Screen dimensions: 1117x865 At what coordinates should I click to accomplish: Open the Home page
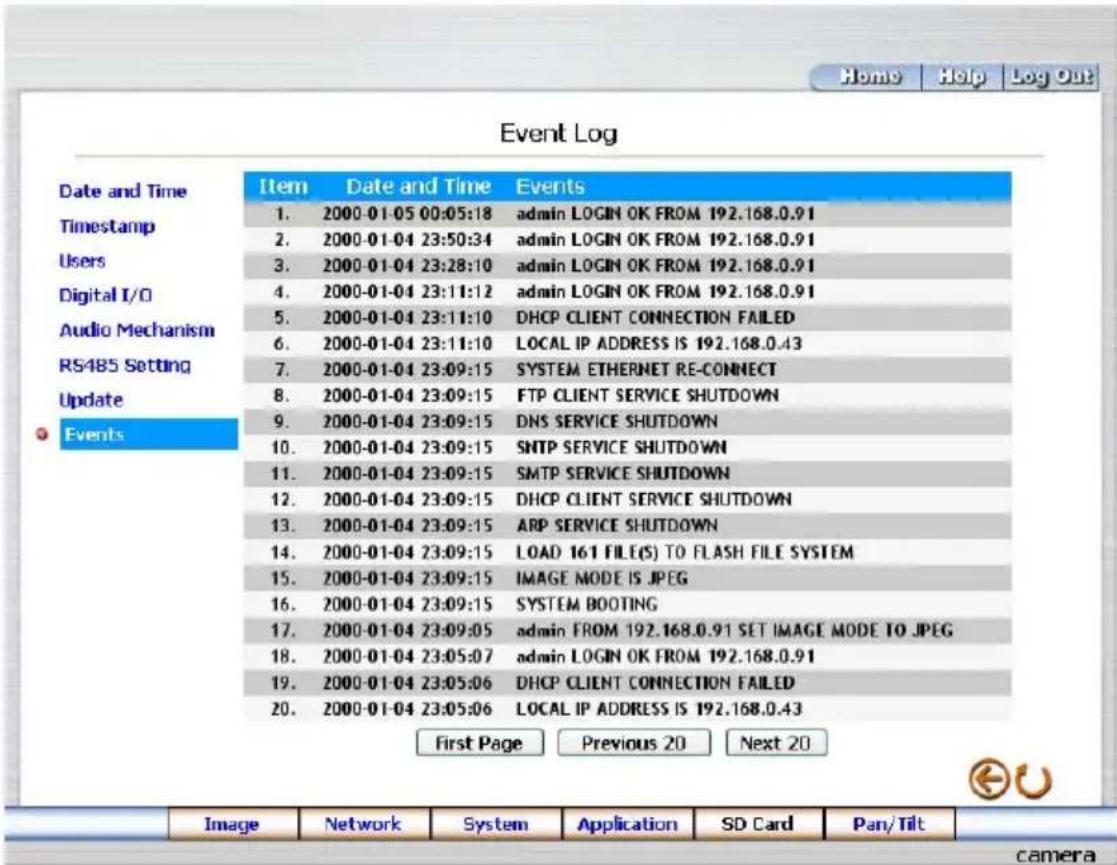click(869, 76)
